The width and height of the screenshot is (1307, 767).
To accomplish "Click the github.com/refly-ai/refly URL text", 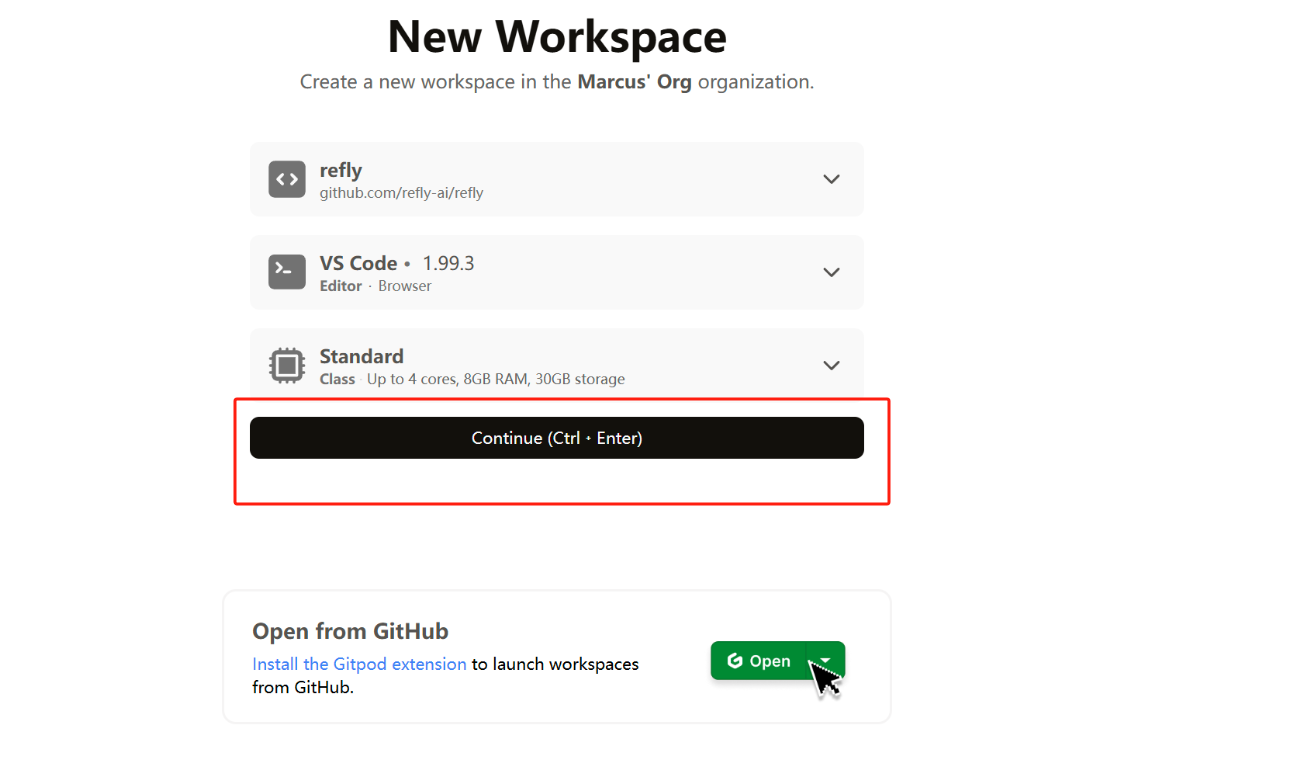I will [x=401, y=193].
